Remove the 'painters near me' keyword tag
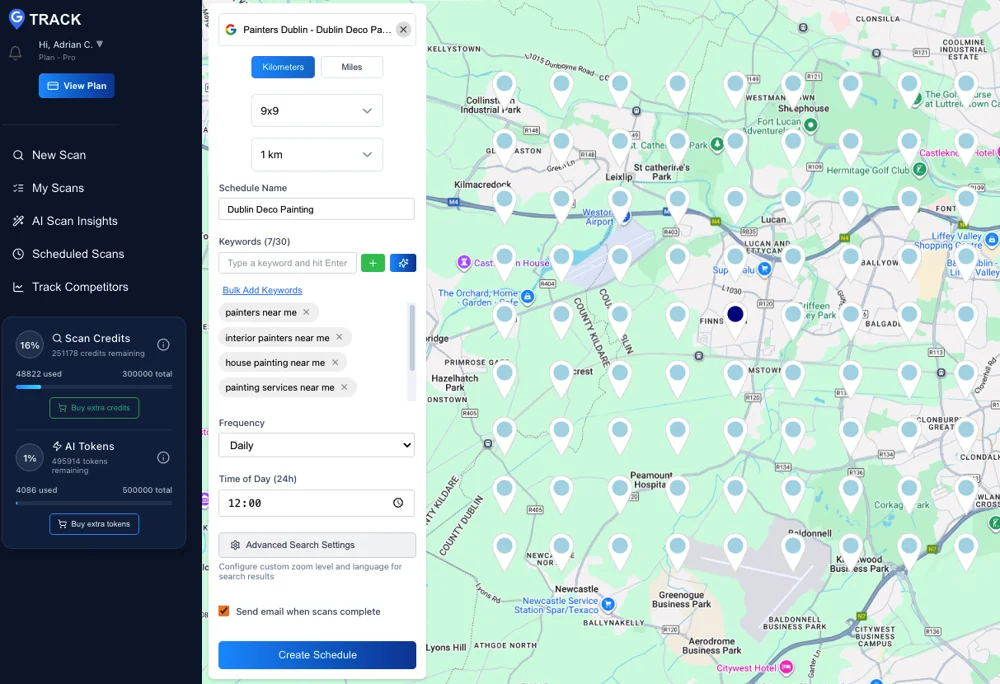This screenshot has width=1000, height=684. [x=306, y=313]
